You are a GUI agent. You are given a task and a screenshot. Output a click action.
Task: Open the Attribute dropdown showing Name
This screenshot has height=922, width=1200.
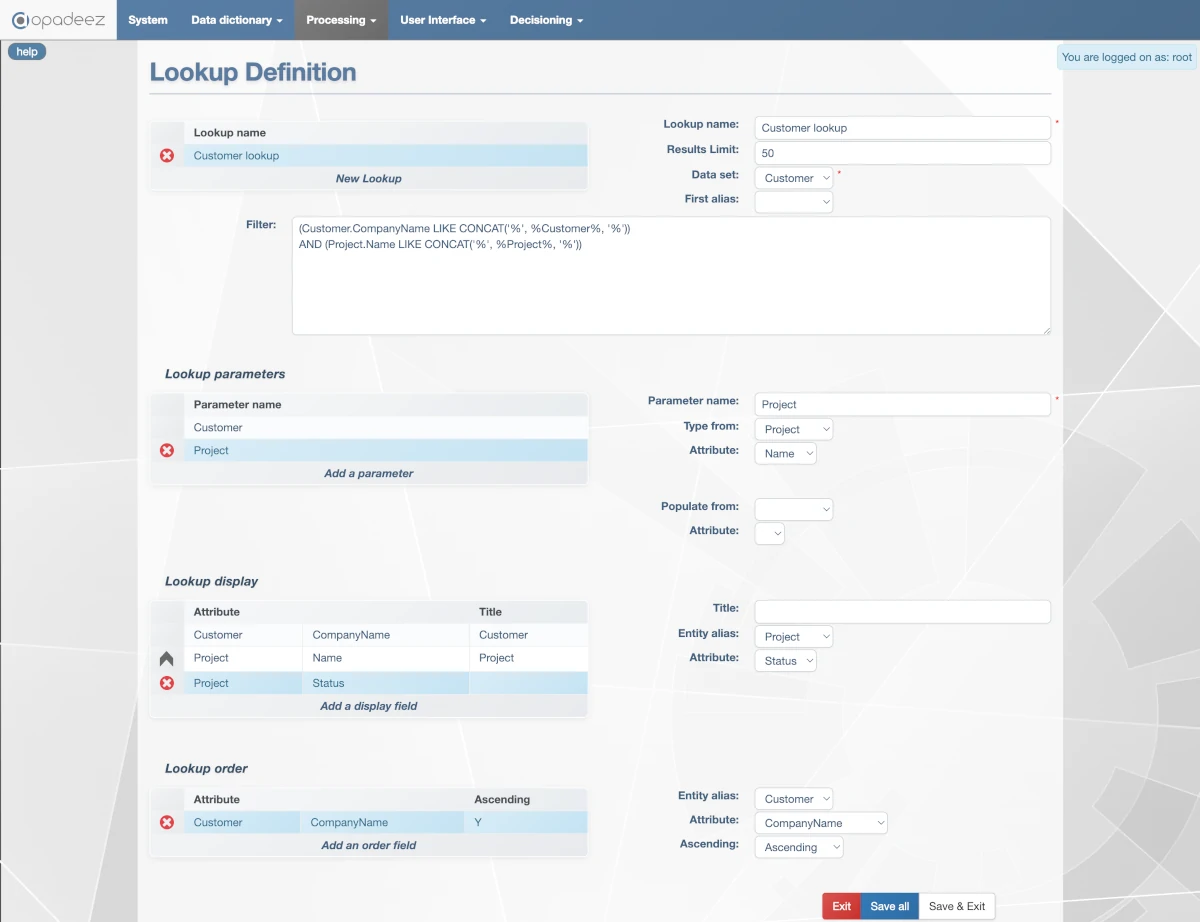pyautogui.click(x=785, y=453)
